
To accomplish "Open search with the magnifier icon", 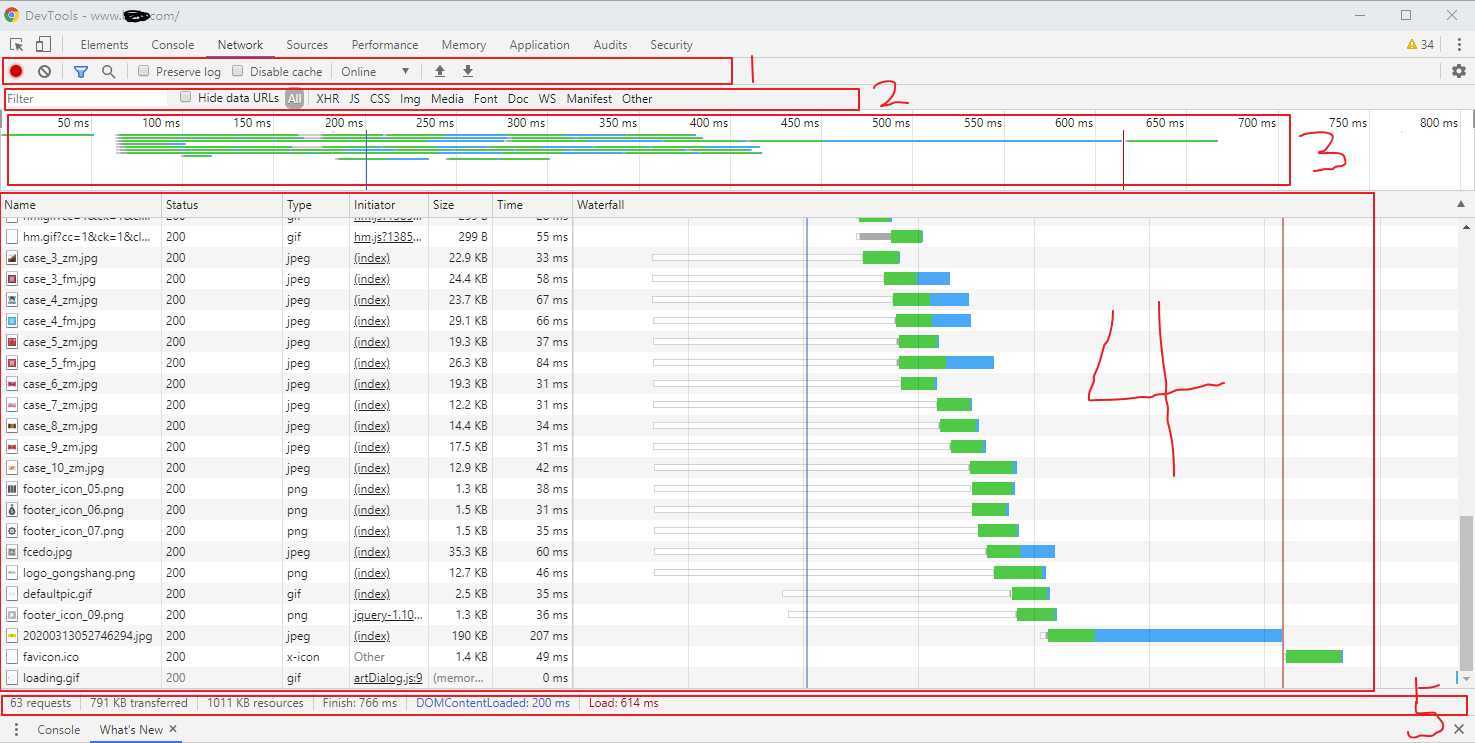I will 109,71.
